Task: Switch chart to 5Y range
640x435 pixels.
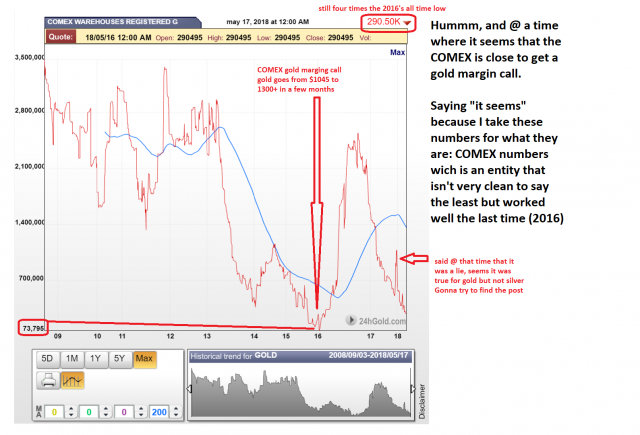Action: tap(120, 359)
